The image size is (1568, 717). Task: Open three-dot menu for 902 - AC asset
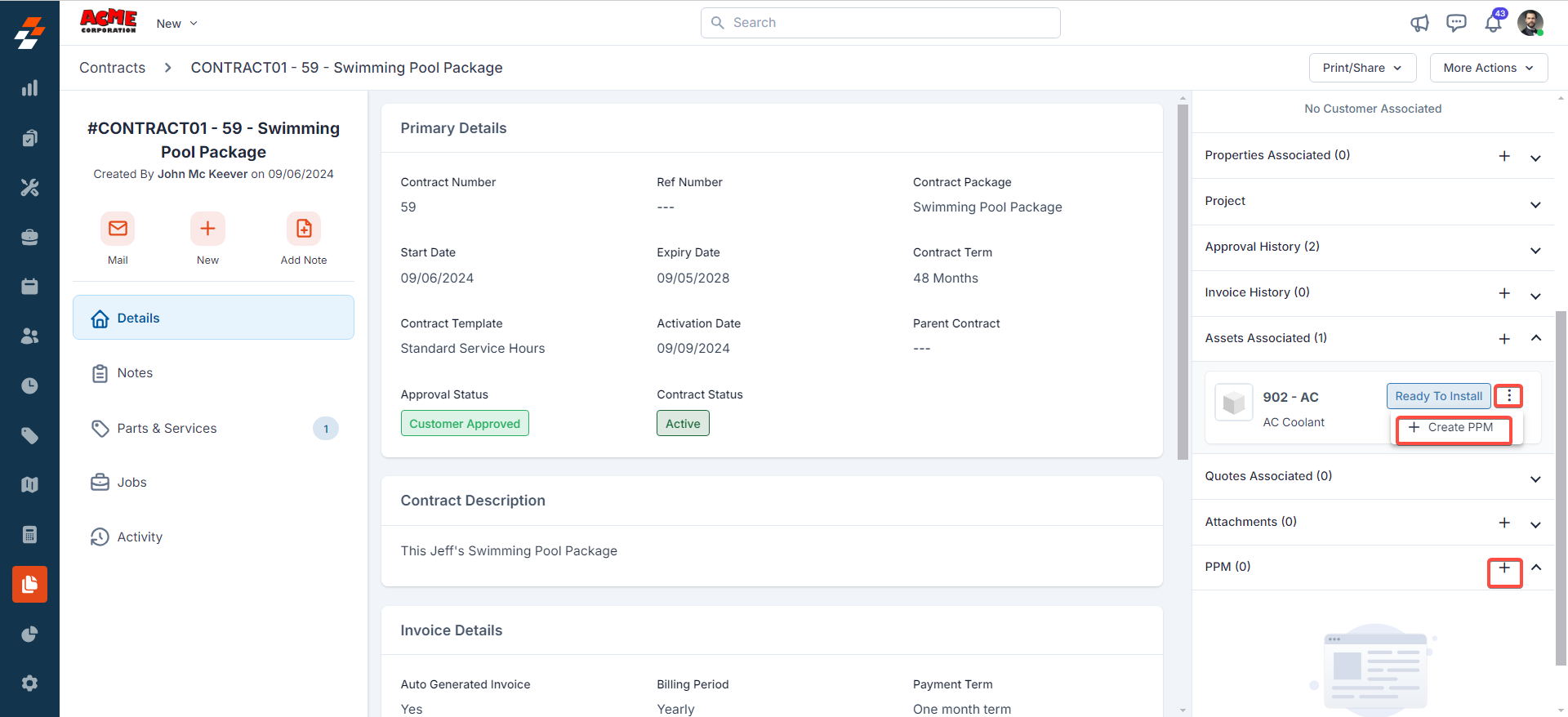tap(1508, 396)
